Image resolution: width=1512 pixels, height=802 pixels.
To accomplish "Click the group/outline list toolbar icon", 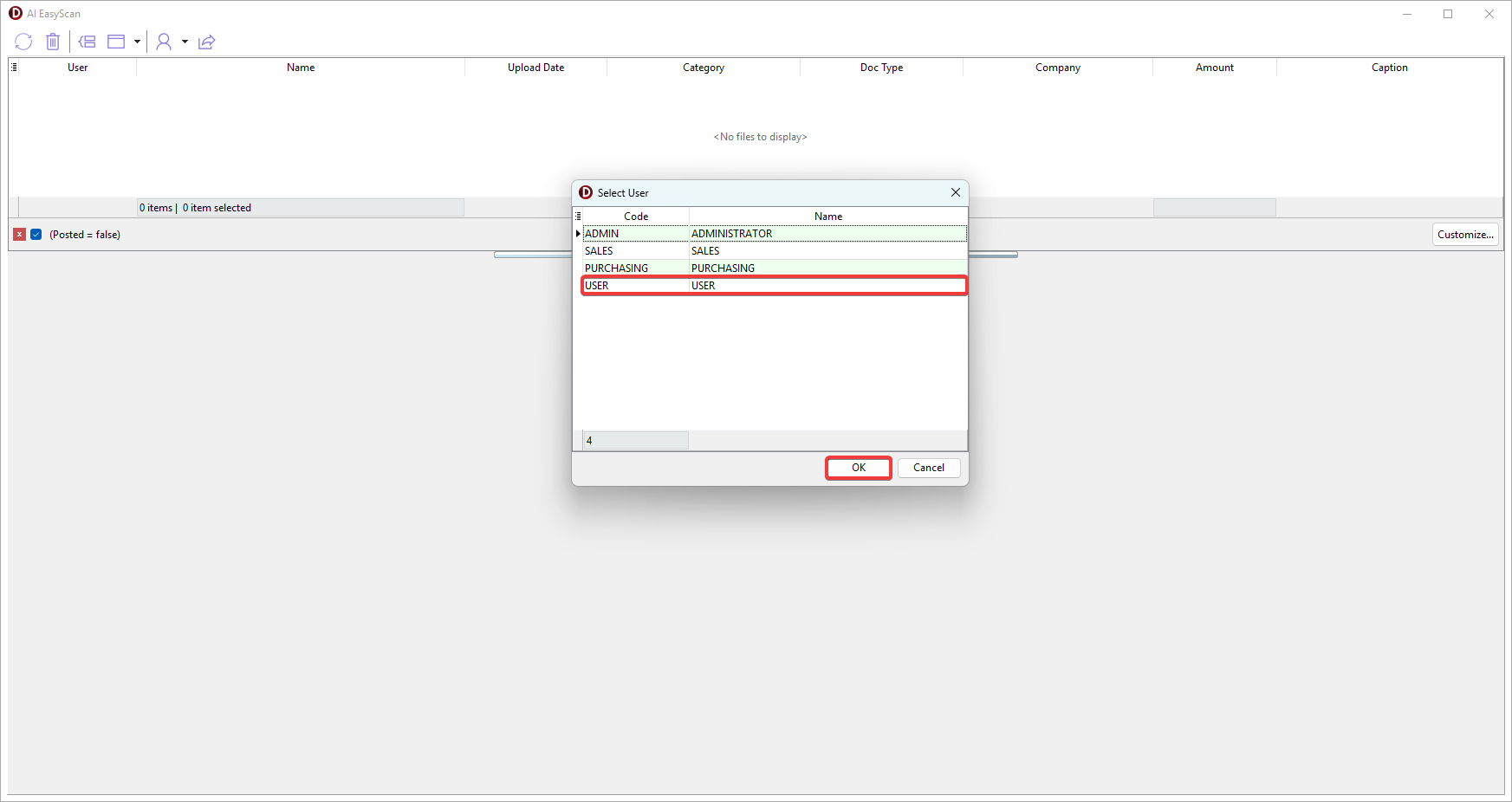I will 87,42.
